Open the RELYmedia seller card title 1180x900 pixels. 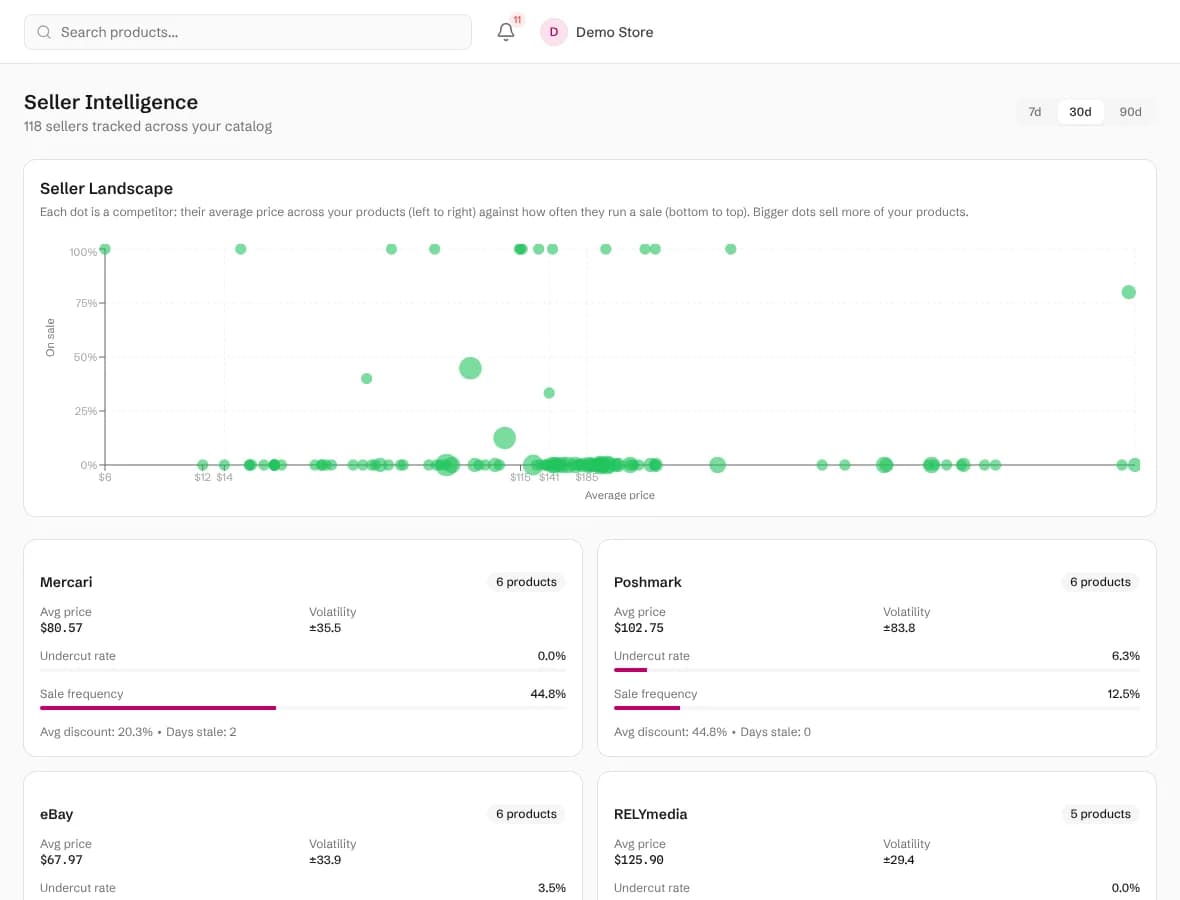click(650, 814)
